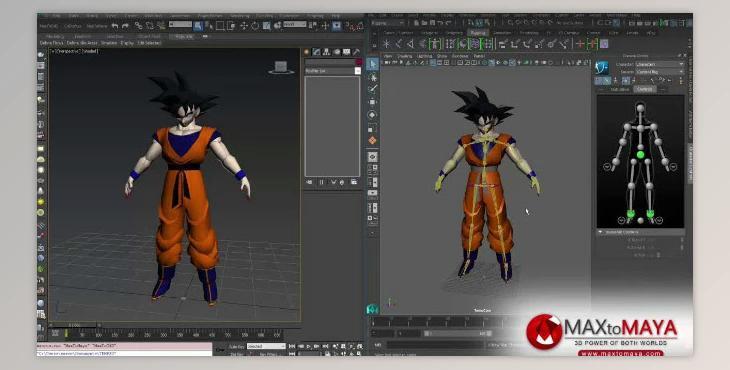Click the Maya range slider bar
This screenshot has height=370, width=730.
(x=457, y=334)
